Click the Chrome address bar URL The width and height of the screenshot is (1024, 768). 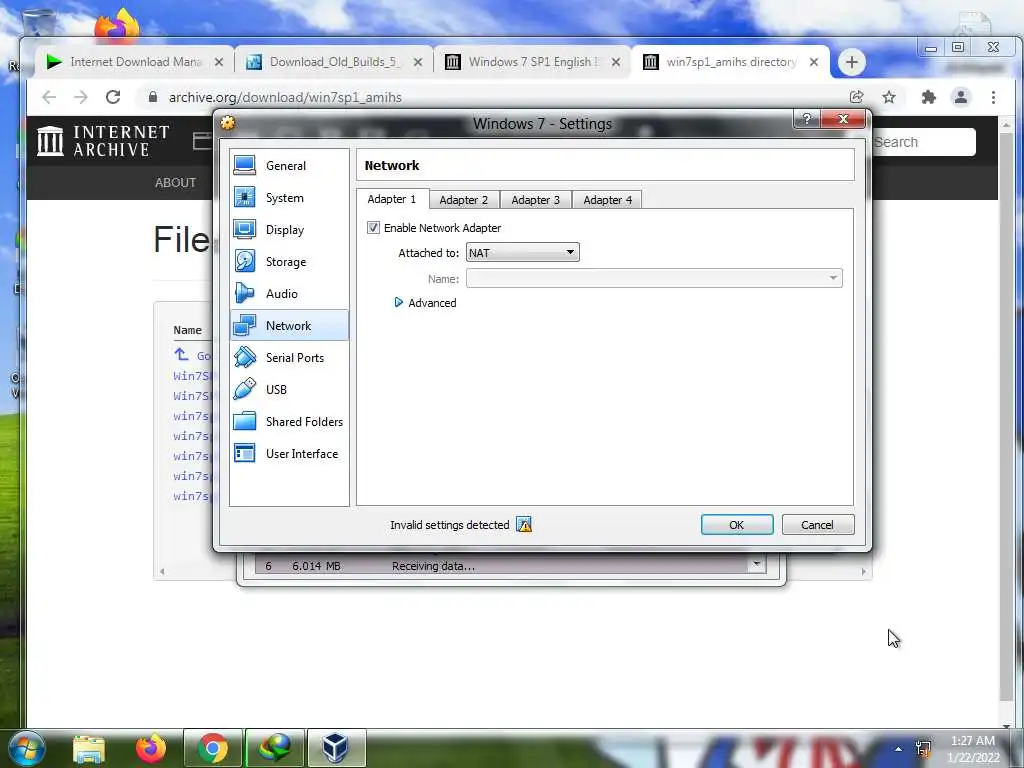pyautogui.click(x=285, y=97)
